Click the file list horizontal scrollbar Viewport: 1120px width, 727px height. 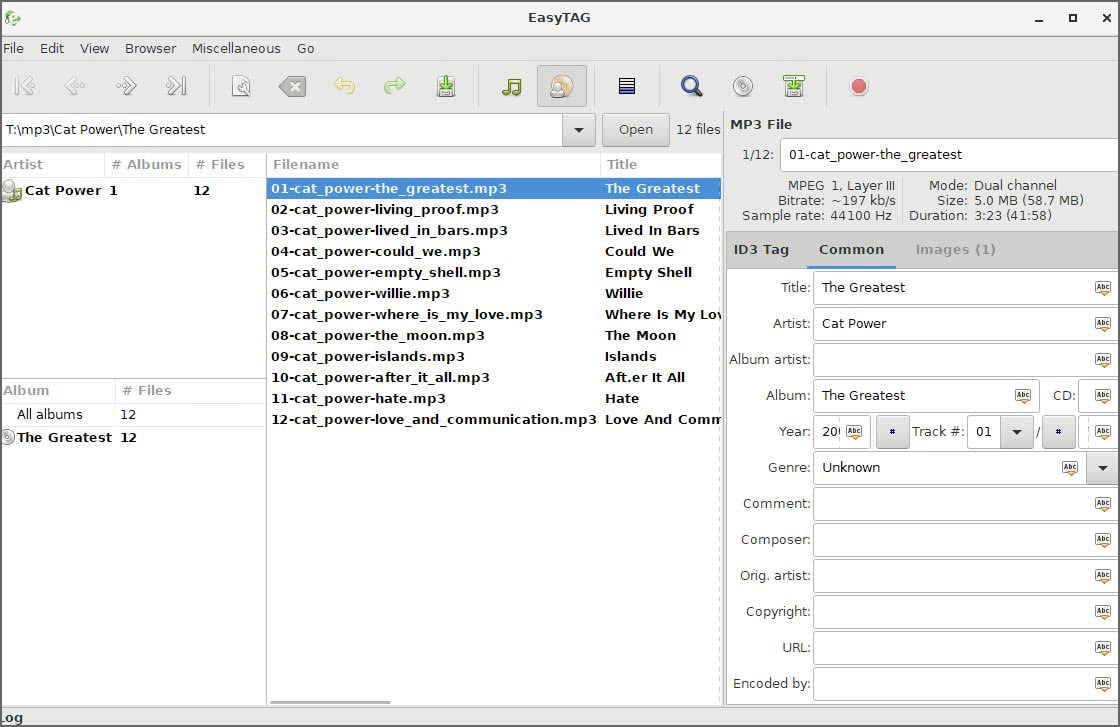tap(330, 702)
